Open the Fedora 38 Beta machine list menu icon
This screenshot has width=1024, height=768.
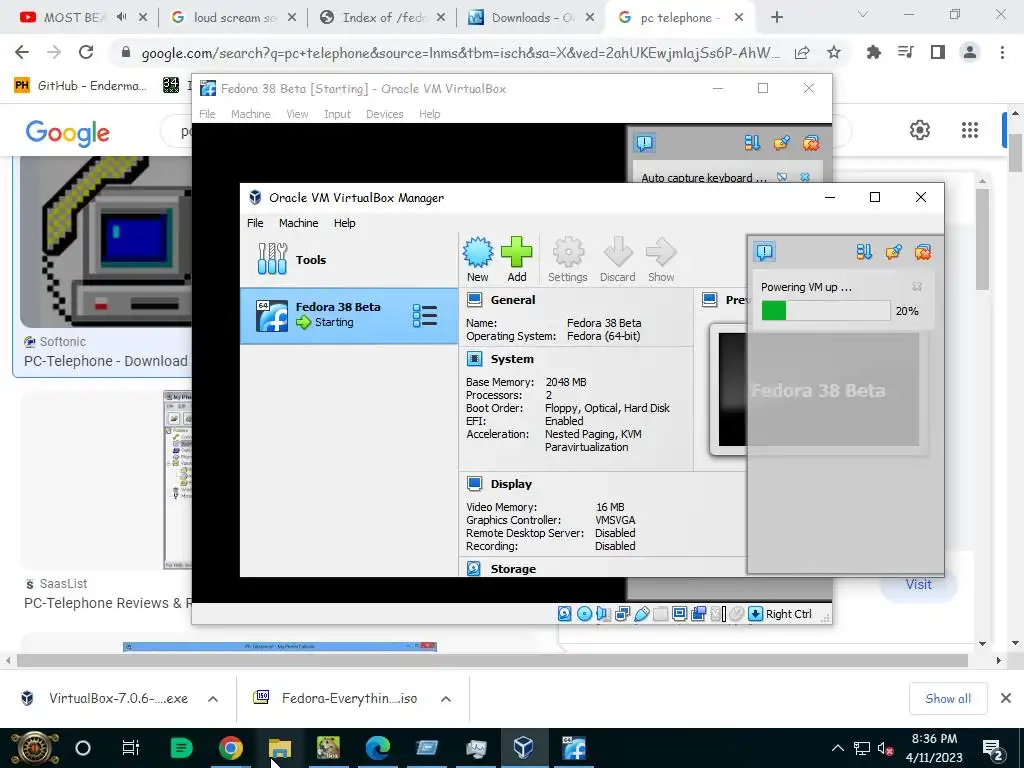pos(425,315)
